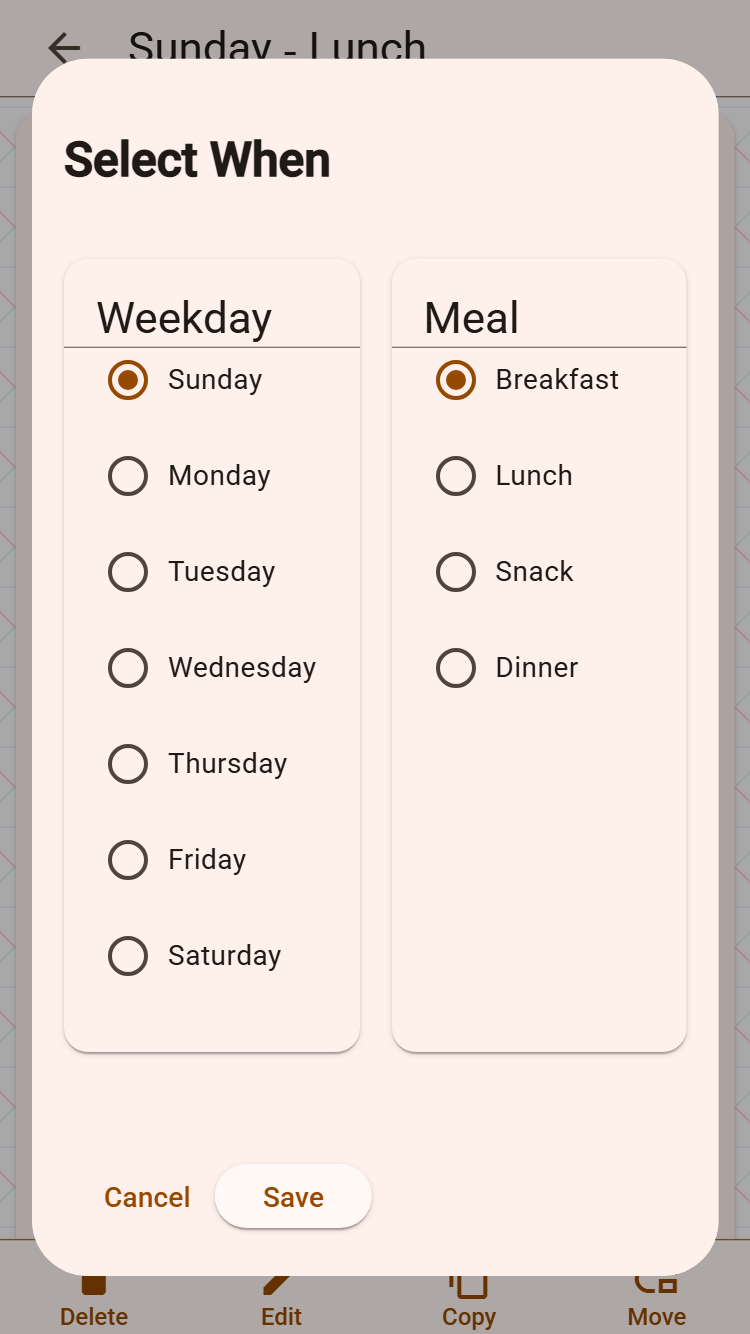Pick Saturday in the Weekday list
The width and height of the screenshot is (750, 1334).
[128, 956]
